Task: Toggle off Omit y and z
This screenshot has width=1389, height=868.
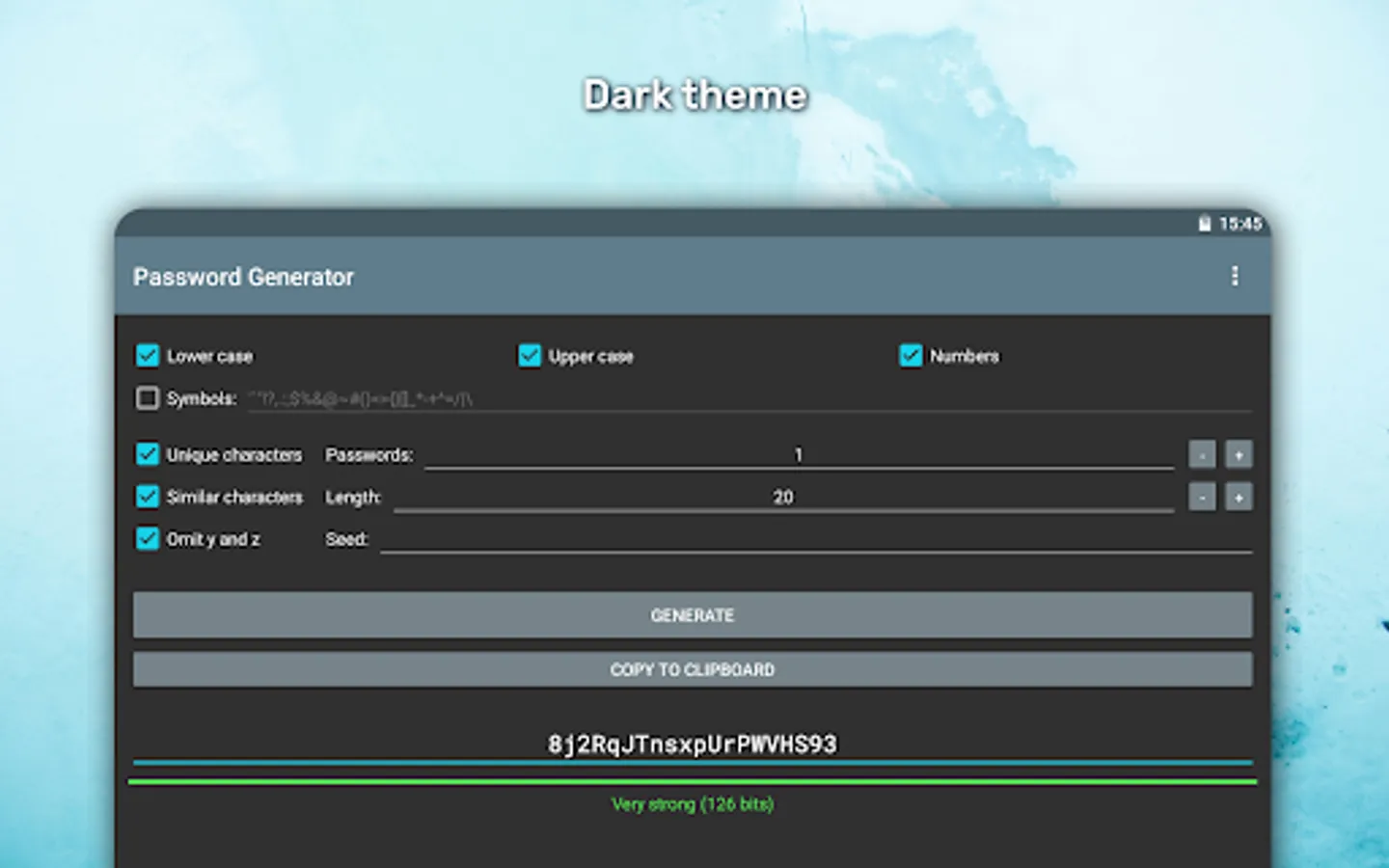Action: (147, 539)
